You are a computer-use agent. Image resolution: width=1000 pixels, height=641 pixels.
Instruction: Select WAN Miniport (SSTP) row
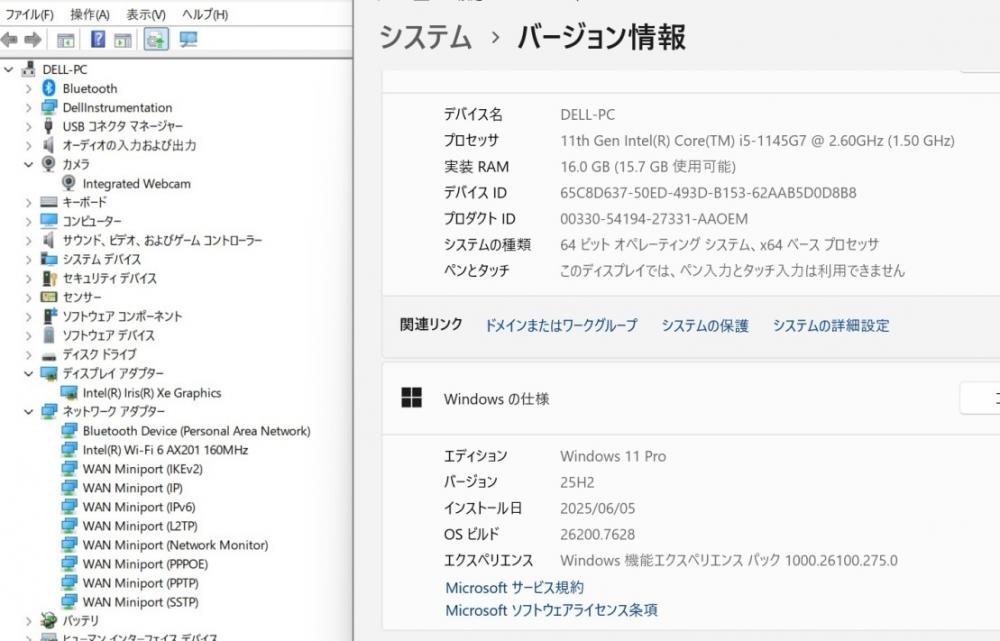pos(141,602)
